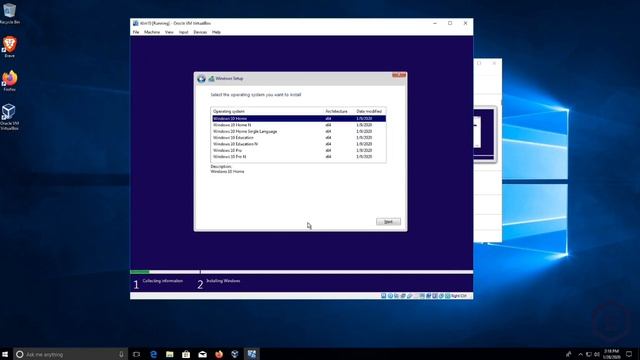Image resolution: width=640 pixels, height=360 pixels.
Task: Open Task View from the taskbar
Action: (x=136, y=354)
